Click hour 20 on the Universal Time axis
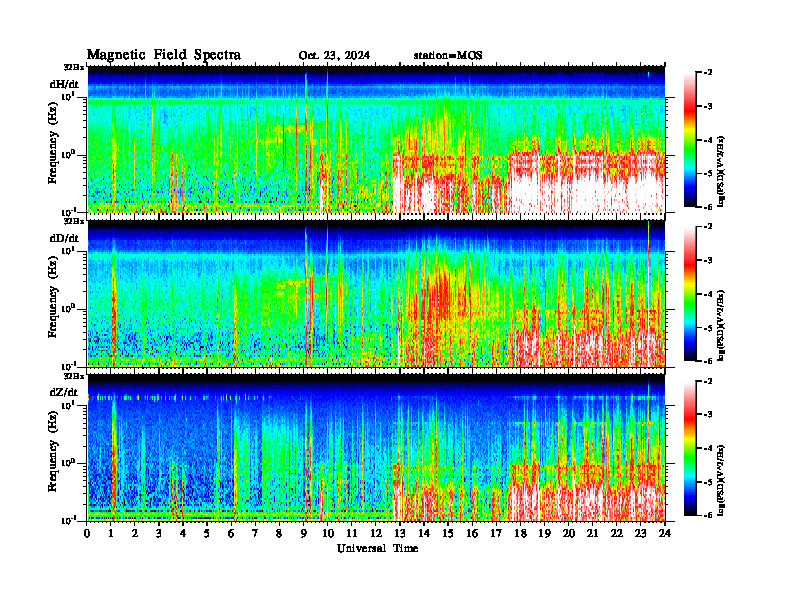 (569, 533)
